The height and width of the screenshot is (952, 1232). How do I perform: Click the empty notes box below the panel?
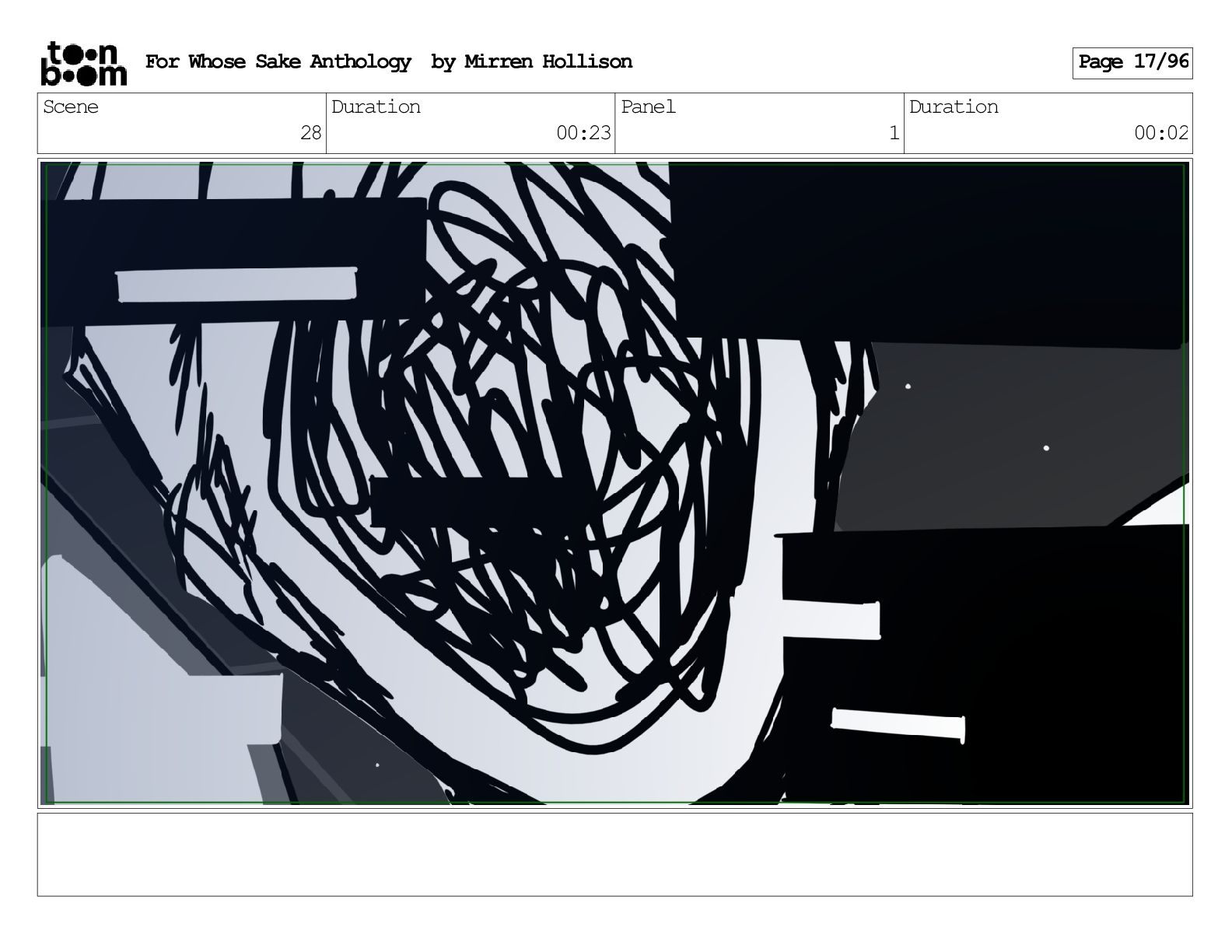pyautogui.click(x=614, y=854)
